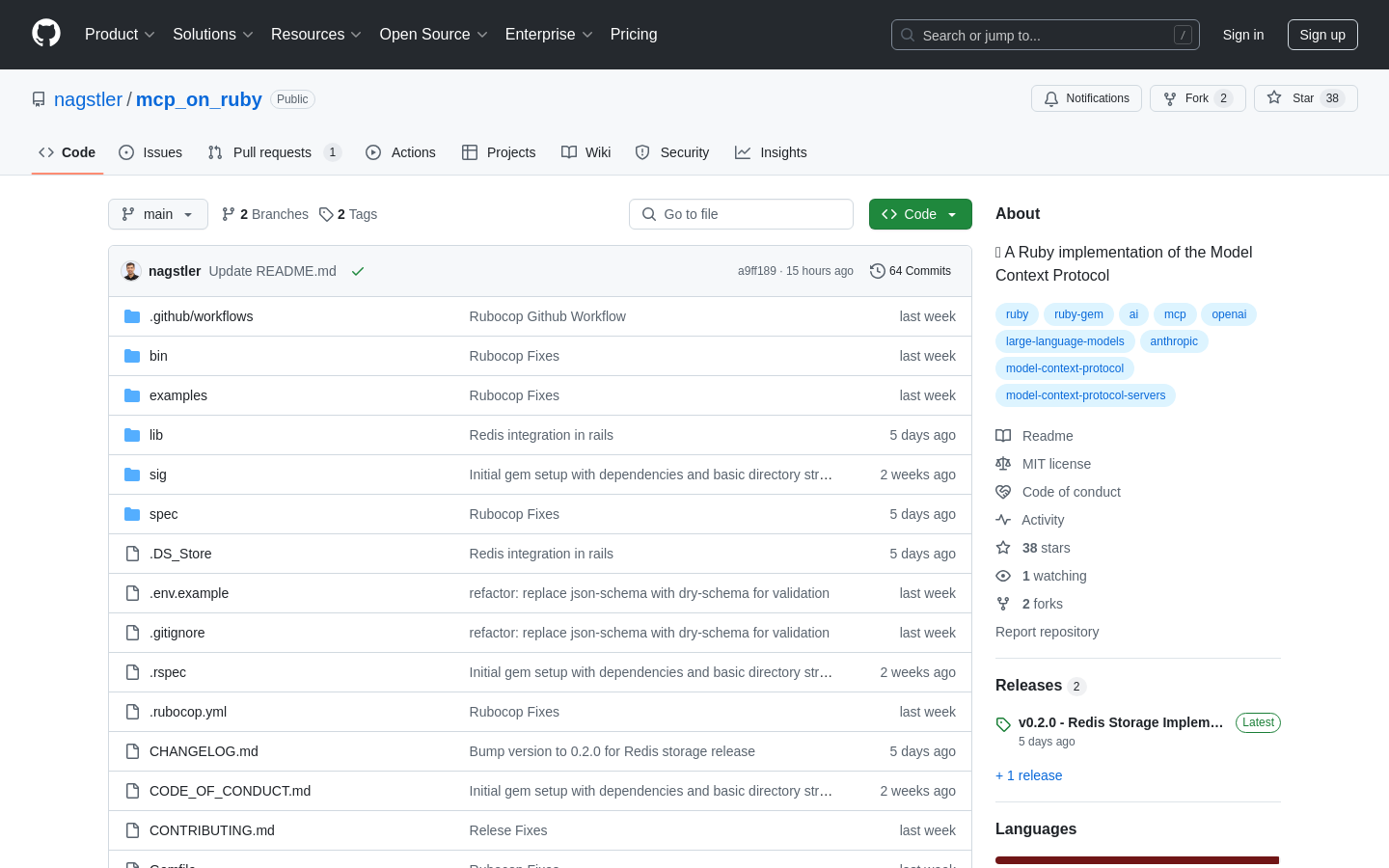Expand the Product menu

click(120, 34)
